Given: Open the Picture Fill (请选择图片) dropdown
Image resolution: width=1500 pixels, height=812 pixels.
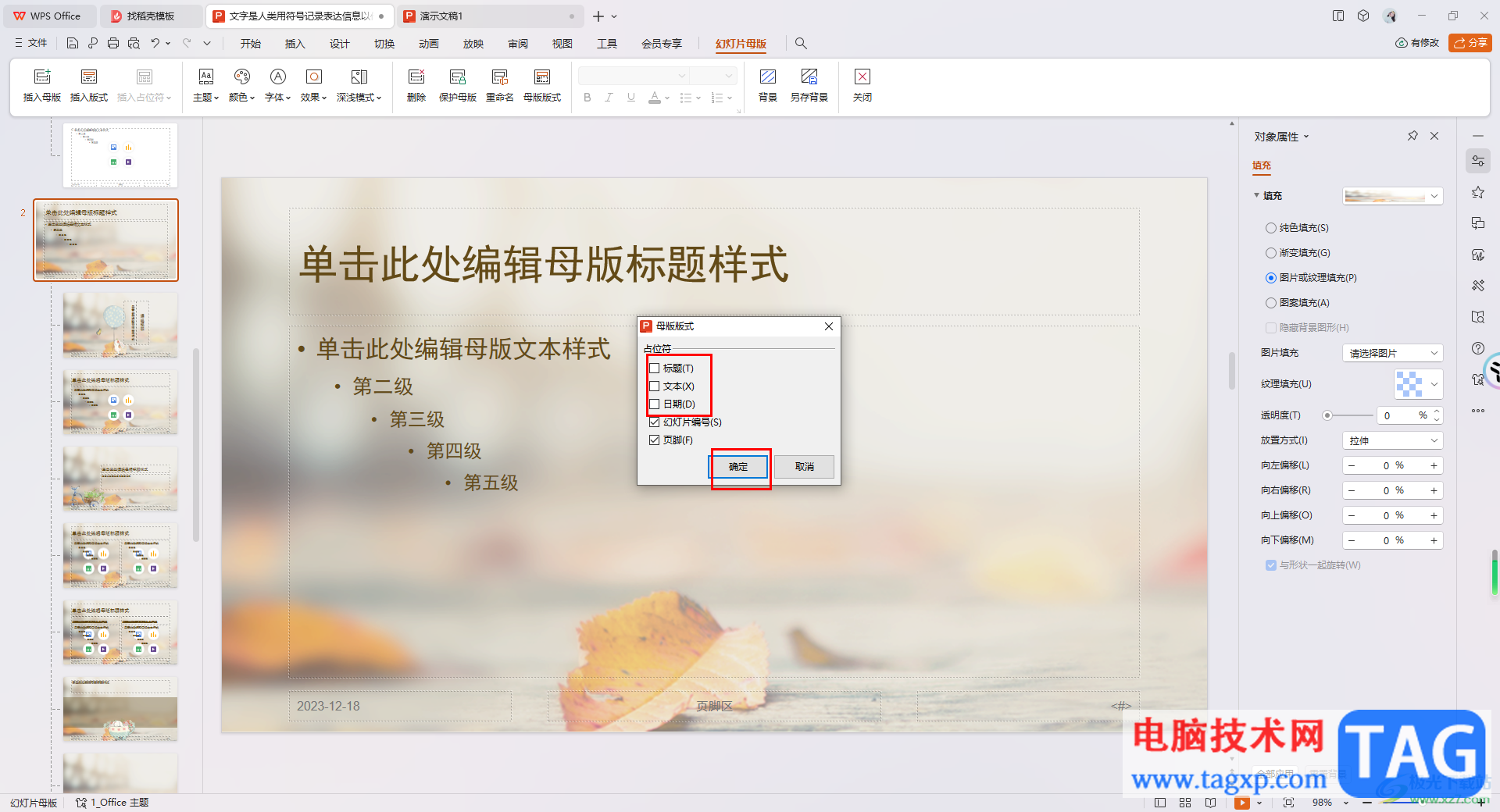Looking at the screenshot, I should [1392, 353].
